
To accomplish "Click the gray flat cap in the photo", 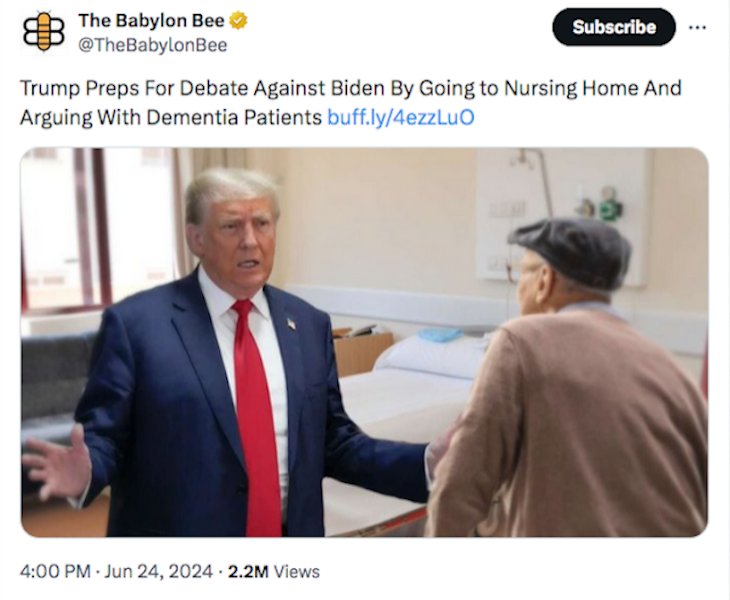I will point(571,251).
